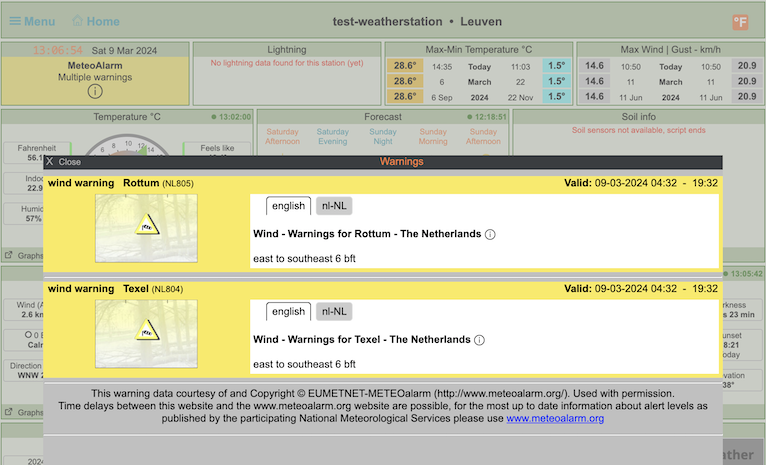766x465 pixels.
Task: Click MeteoAlarm info circle icon
Action: coord(95,91)
